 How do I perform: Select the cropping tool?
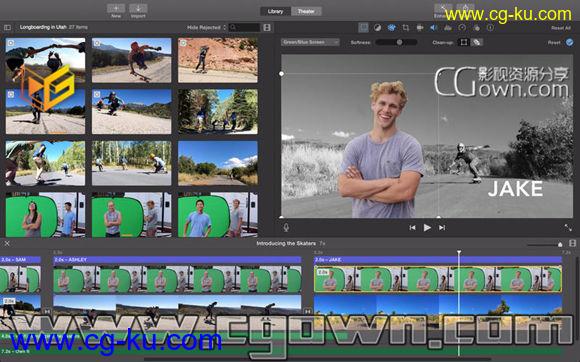click(406, 28)
